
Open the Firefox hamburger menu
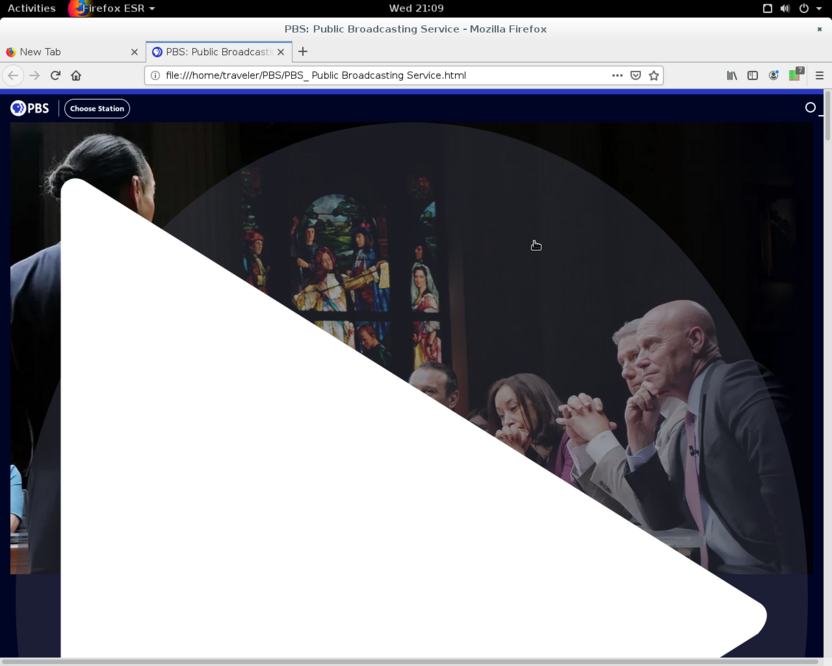[x=819, y=75]
